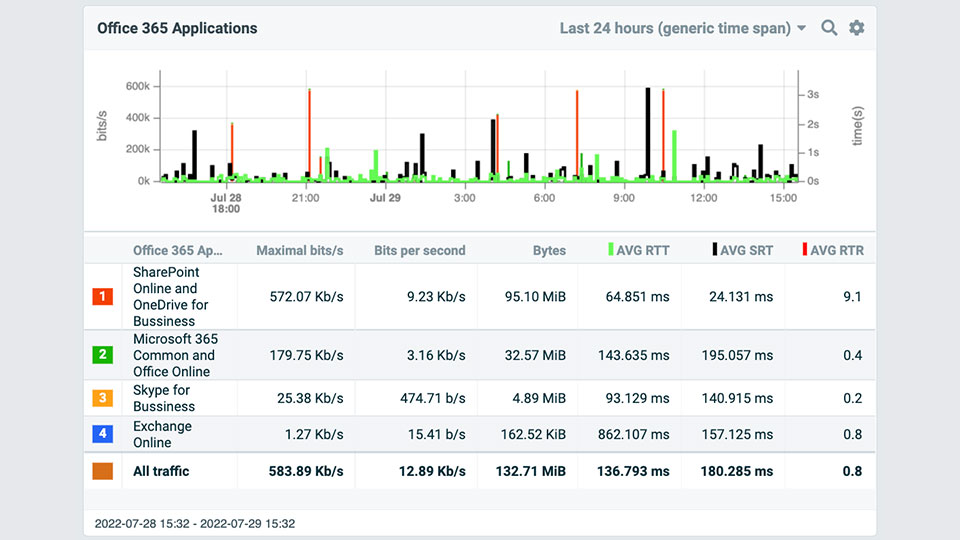Select Exchange Online row name
This screenshot has height=540, width=960.
162,434
